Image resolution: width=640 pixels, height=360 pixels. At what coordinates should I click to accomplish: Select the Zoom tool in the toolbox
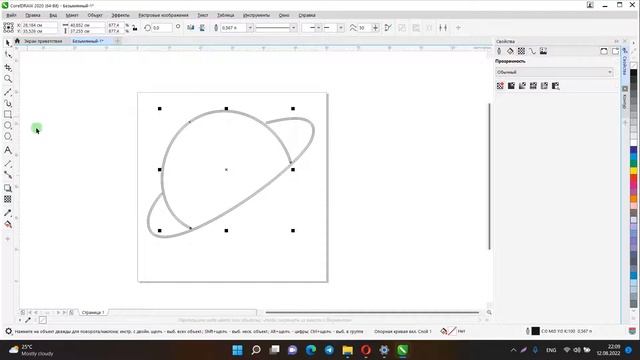[8, 79]
